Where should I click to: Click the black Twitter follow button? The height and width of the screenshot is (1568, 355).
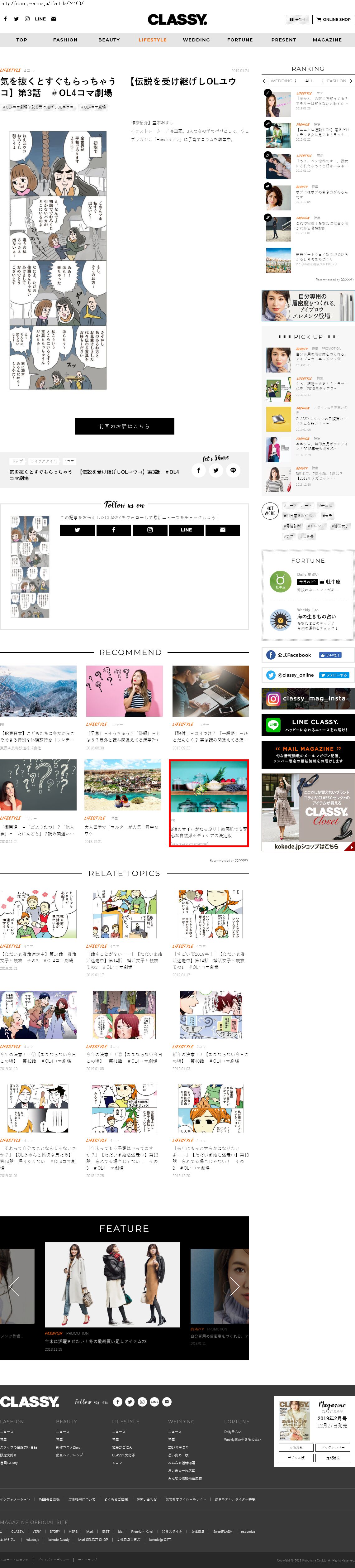[x=77, y=530]
